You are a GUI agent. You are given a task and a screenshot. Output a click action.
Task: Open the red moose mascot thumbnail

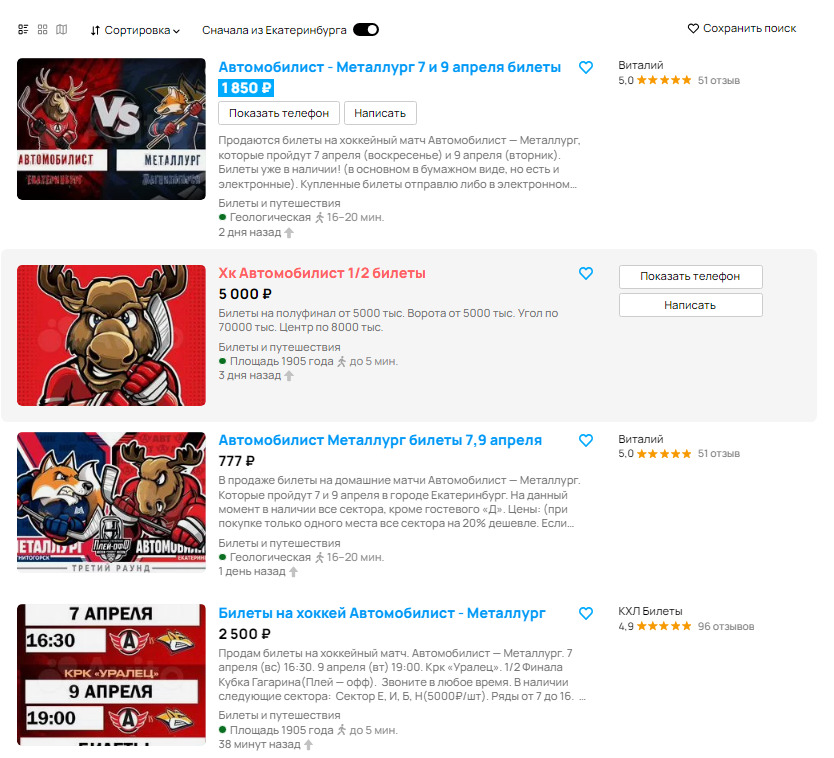111,336
